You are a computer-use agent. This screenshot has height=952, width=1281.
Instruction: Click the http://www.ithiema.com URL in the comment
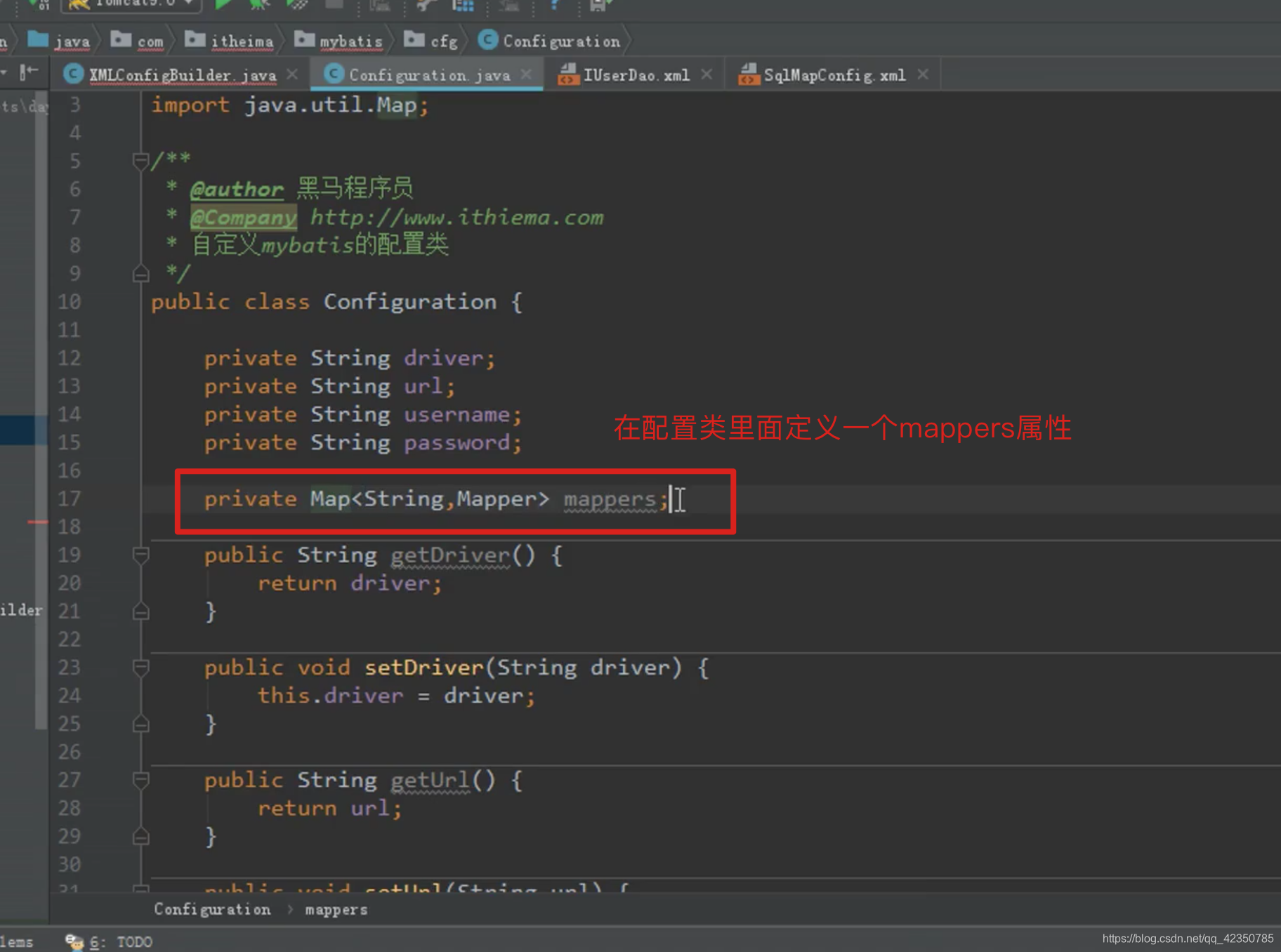click(x=457, y=218)
